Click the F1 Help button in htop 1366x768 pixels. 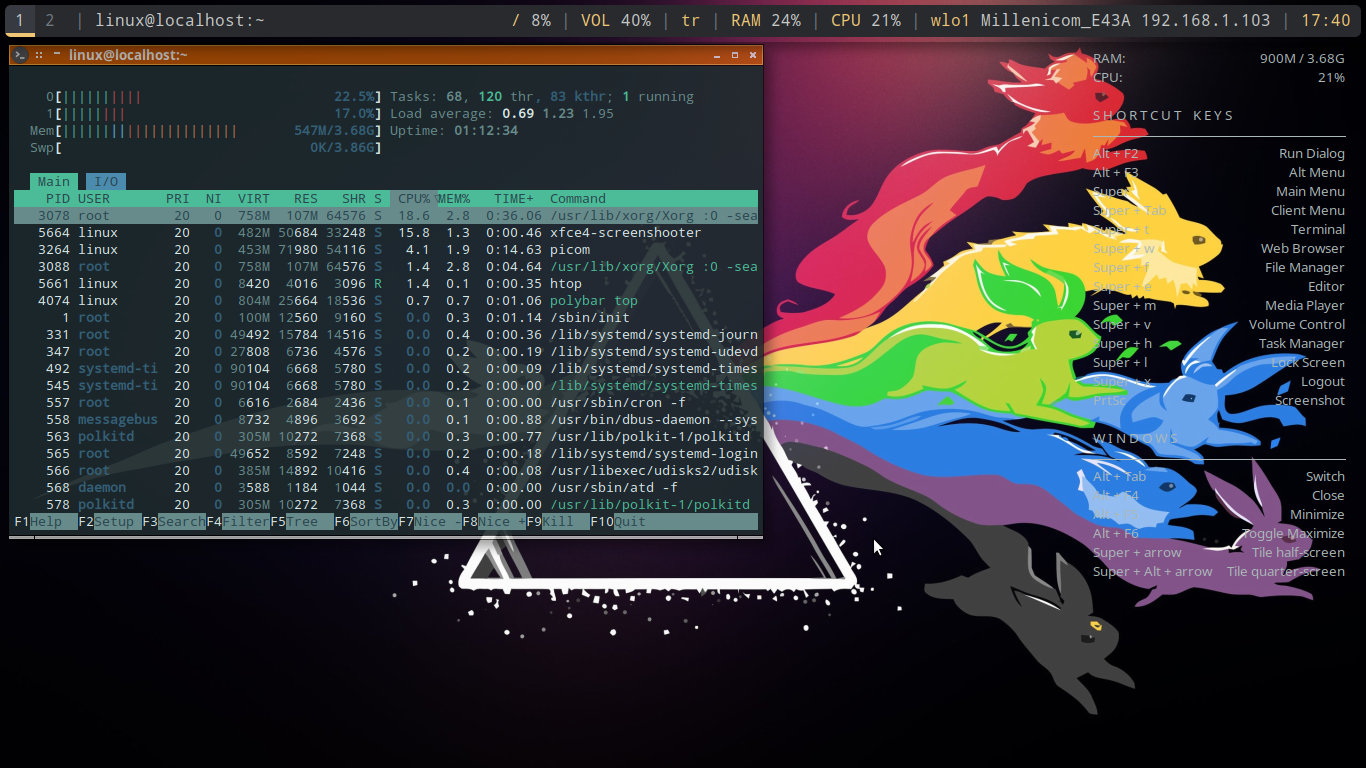(46, 522)
